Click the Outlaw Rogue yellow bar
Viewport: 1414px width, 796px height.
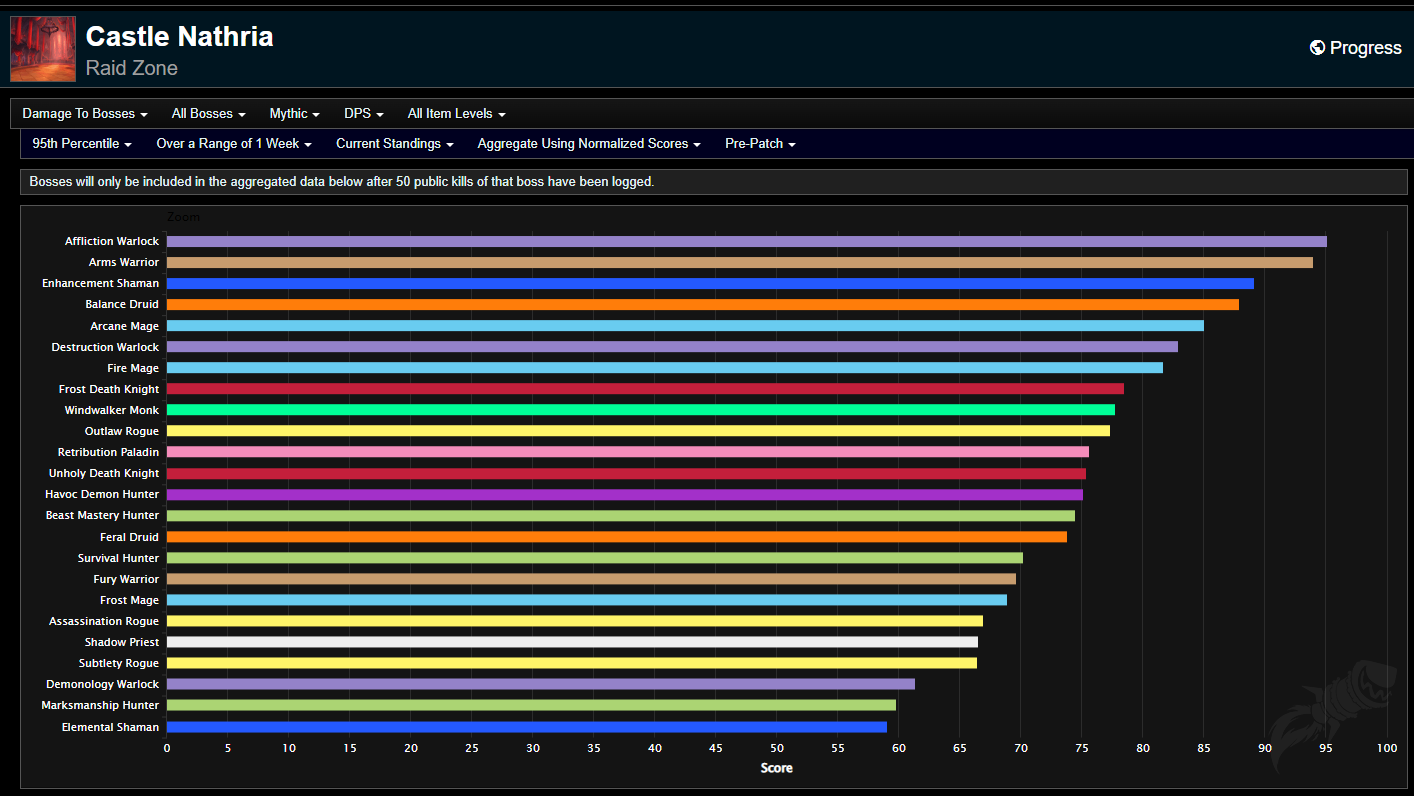[x=638, y=431]
